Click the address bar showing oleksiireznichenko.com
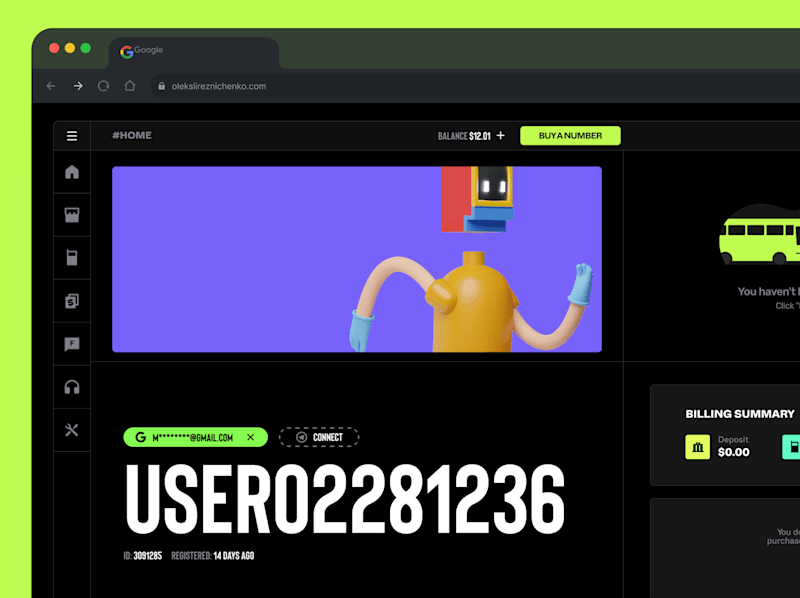Screen dimensions: 800x598 coord(474,86)
